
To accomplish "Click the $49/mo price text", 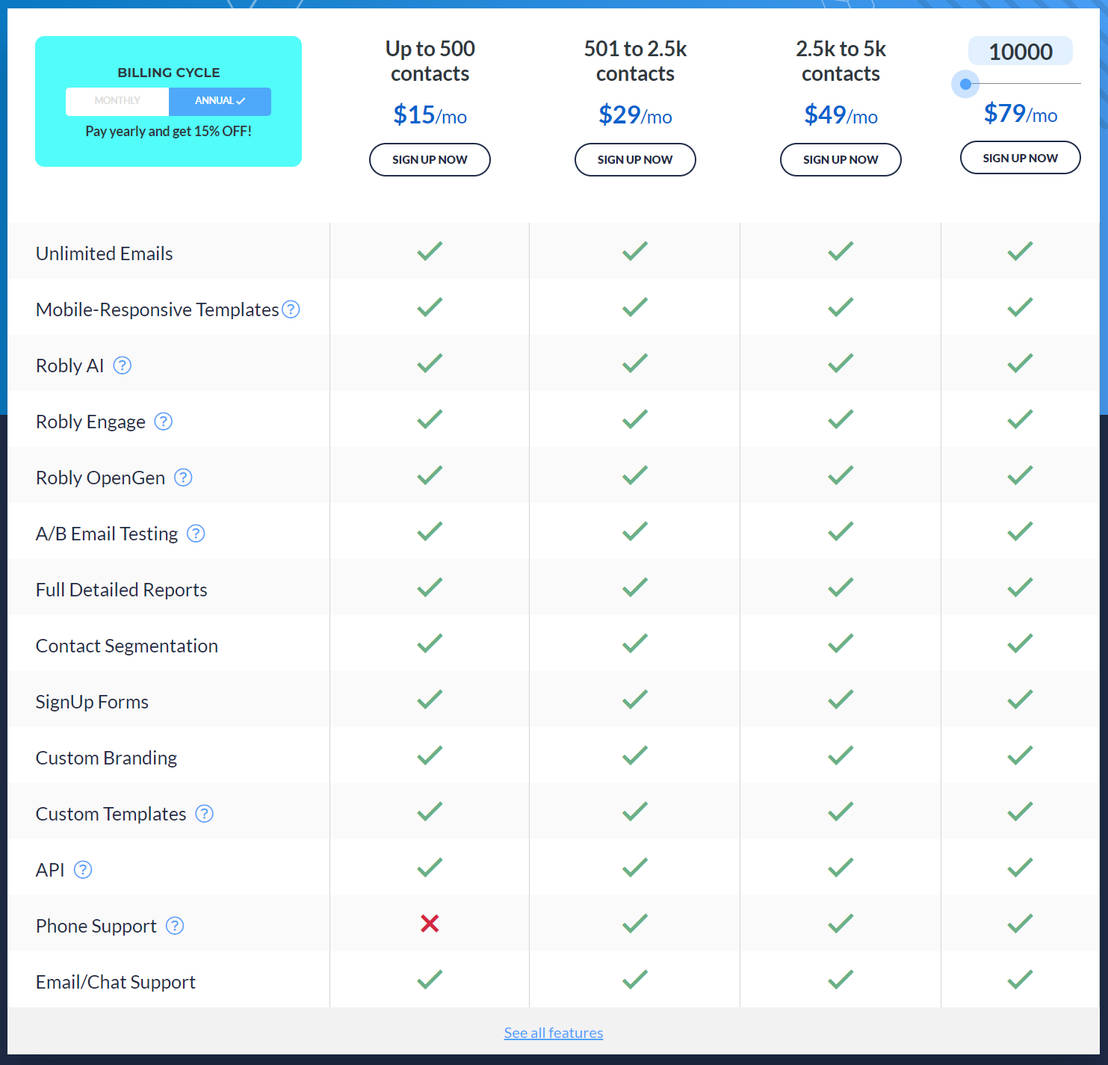I will point(841,114).
